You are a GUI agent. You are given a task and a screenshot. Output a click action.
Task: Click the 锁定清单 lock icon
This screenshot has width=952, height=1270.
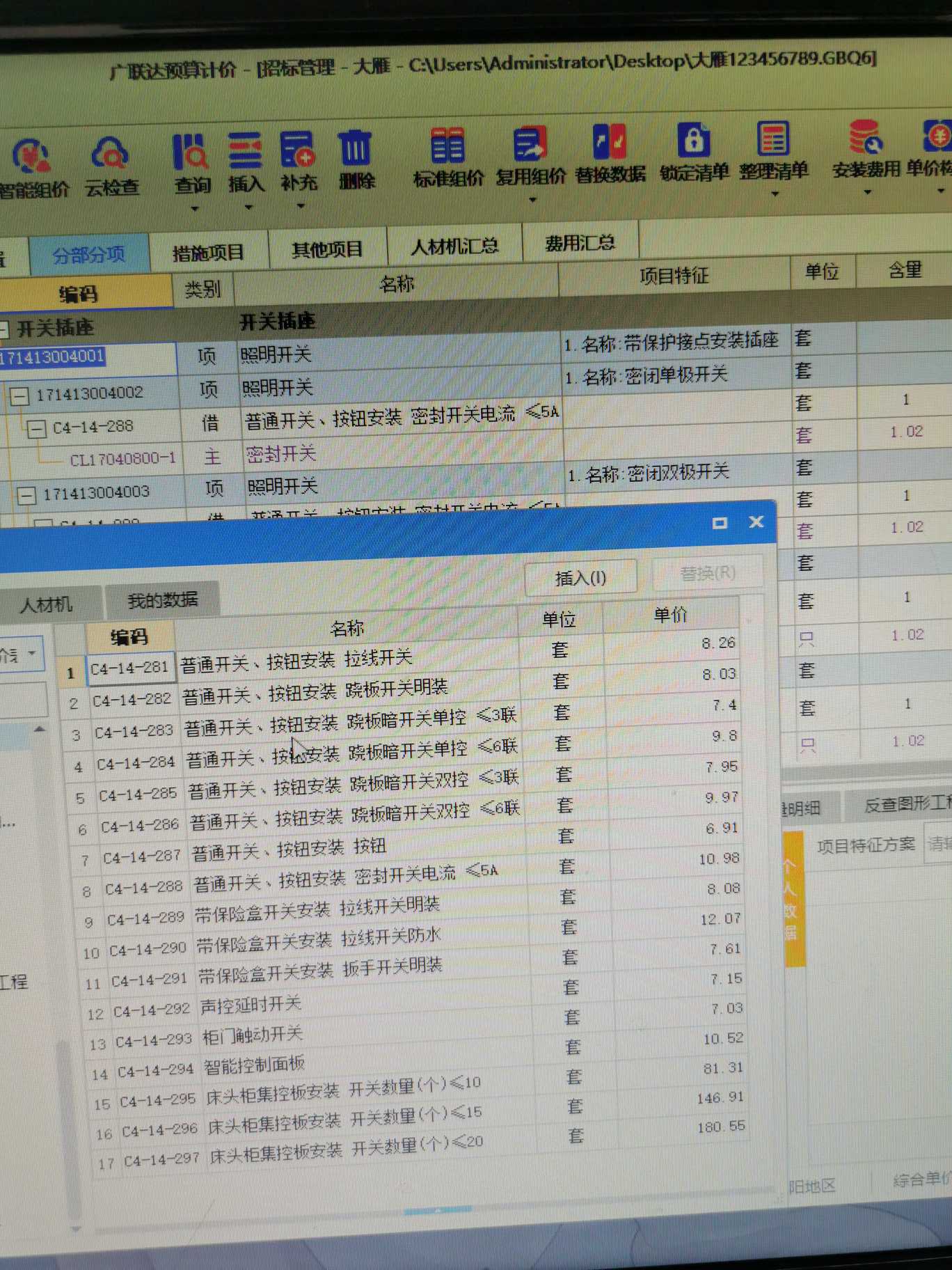coord(694,152)
